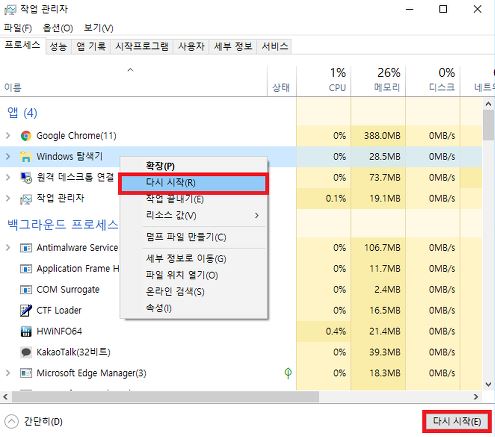Expand the Google Chrome(11) process group
Image resolution: width=495 pixels, height=437 pixels.
pyautogui.click(x=8, y=135)
